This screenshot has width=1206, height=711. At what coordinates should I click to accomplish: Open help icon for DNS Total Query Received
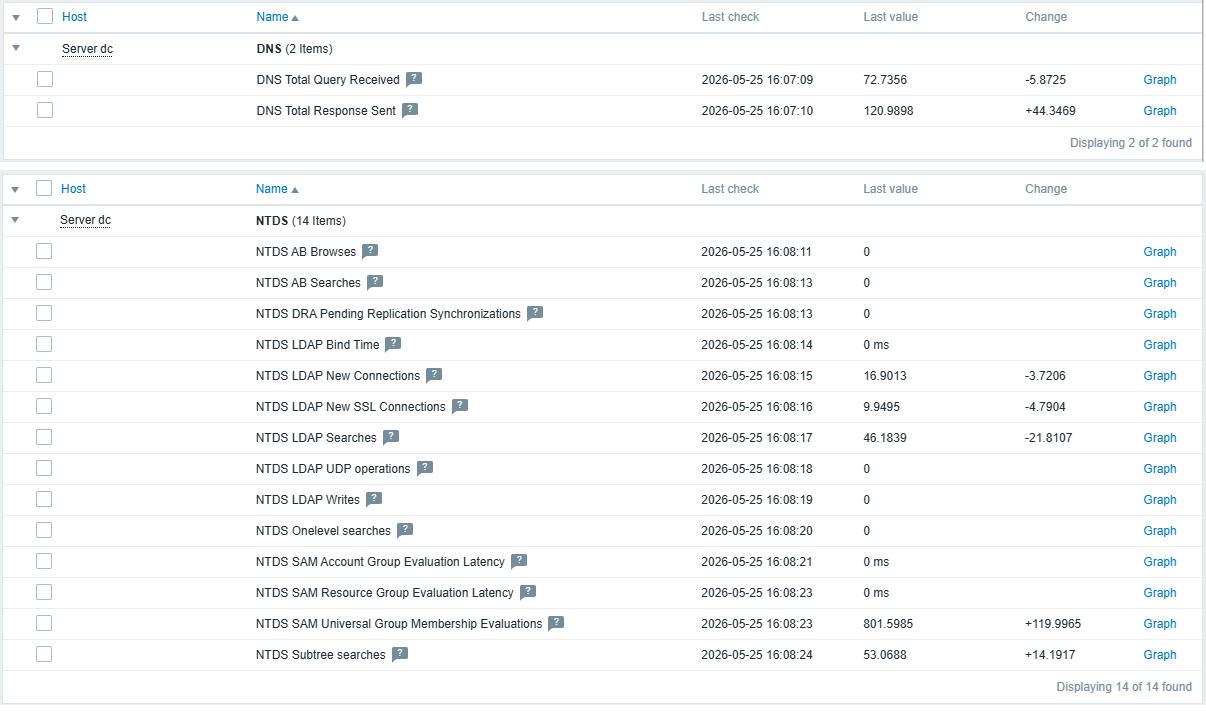point(414,80)
